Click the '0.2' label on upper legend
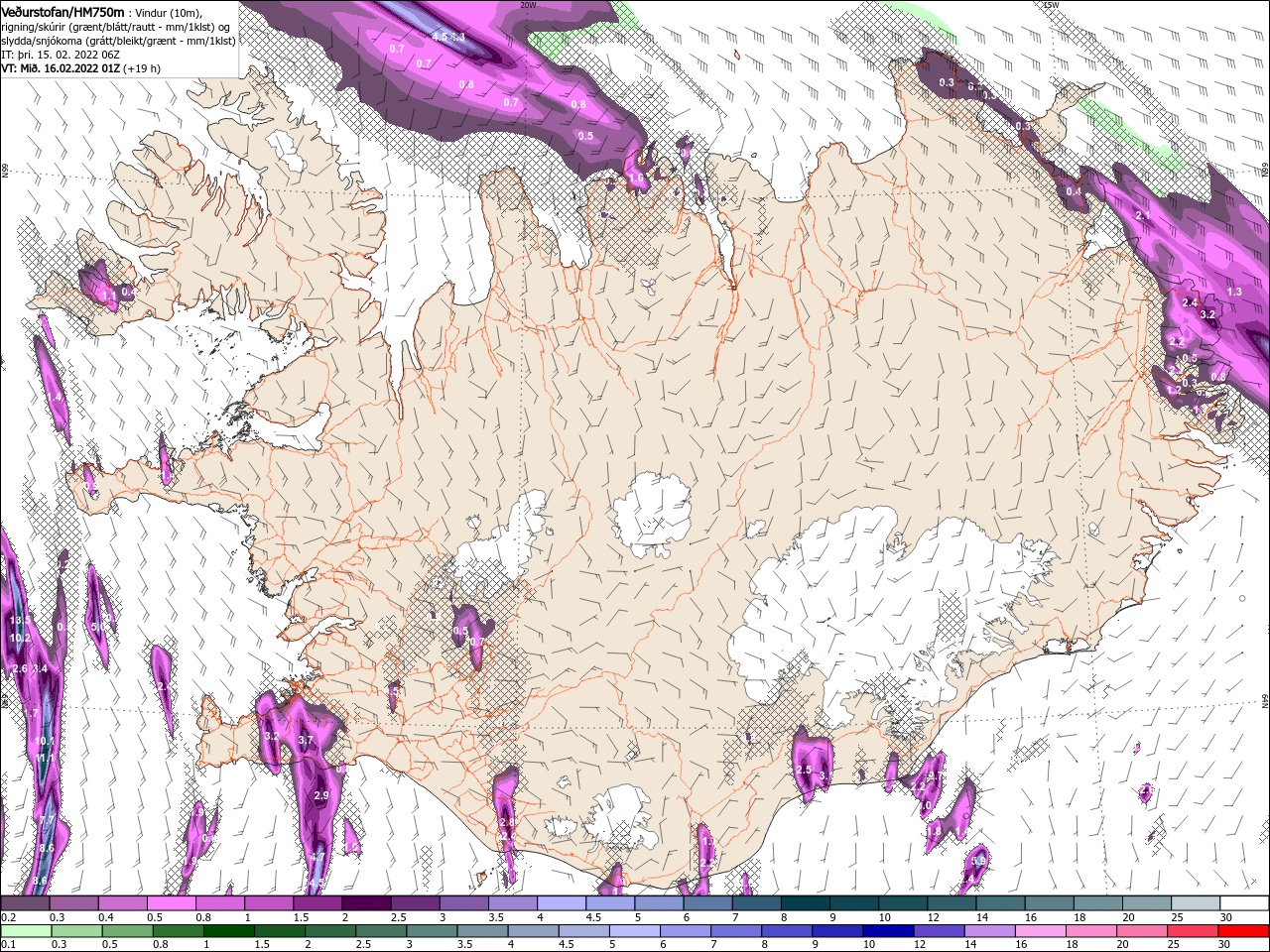The image size is (1270, 952). (7, 917)
